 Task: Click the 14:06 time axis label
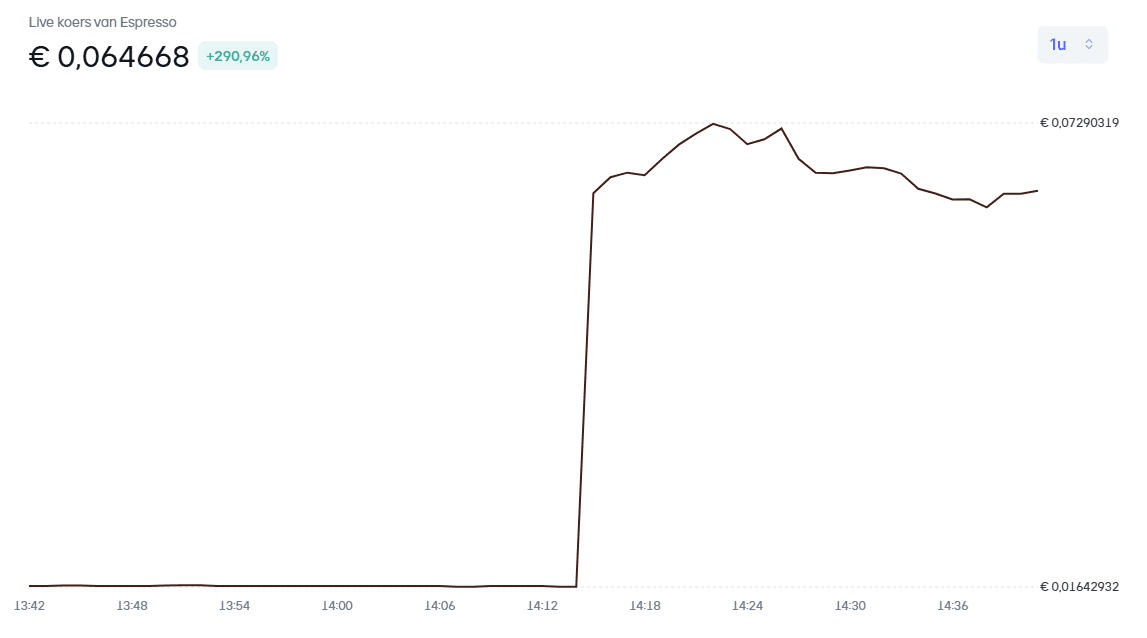[440, 606]
